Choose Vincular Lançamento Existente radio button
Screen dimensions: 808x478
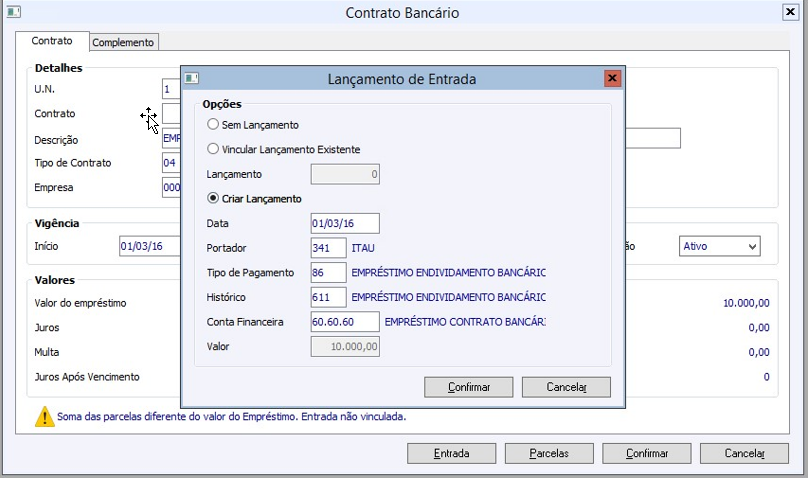212,149
